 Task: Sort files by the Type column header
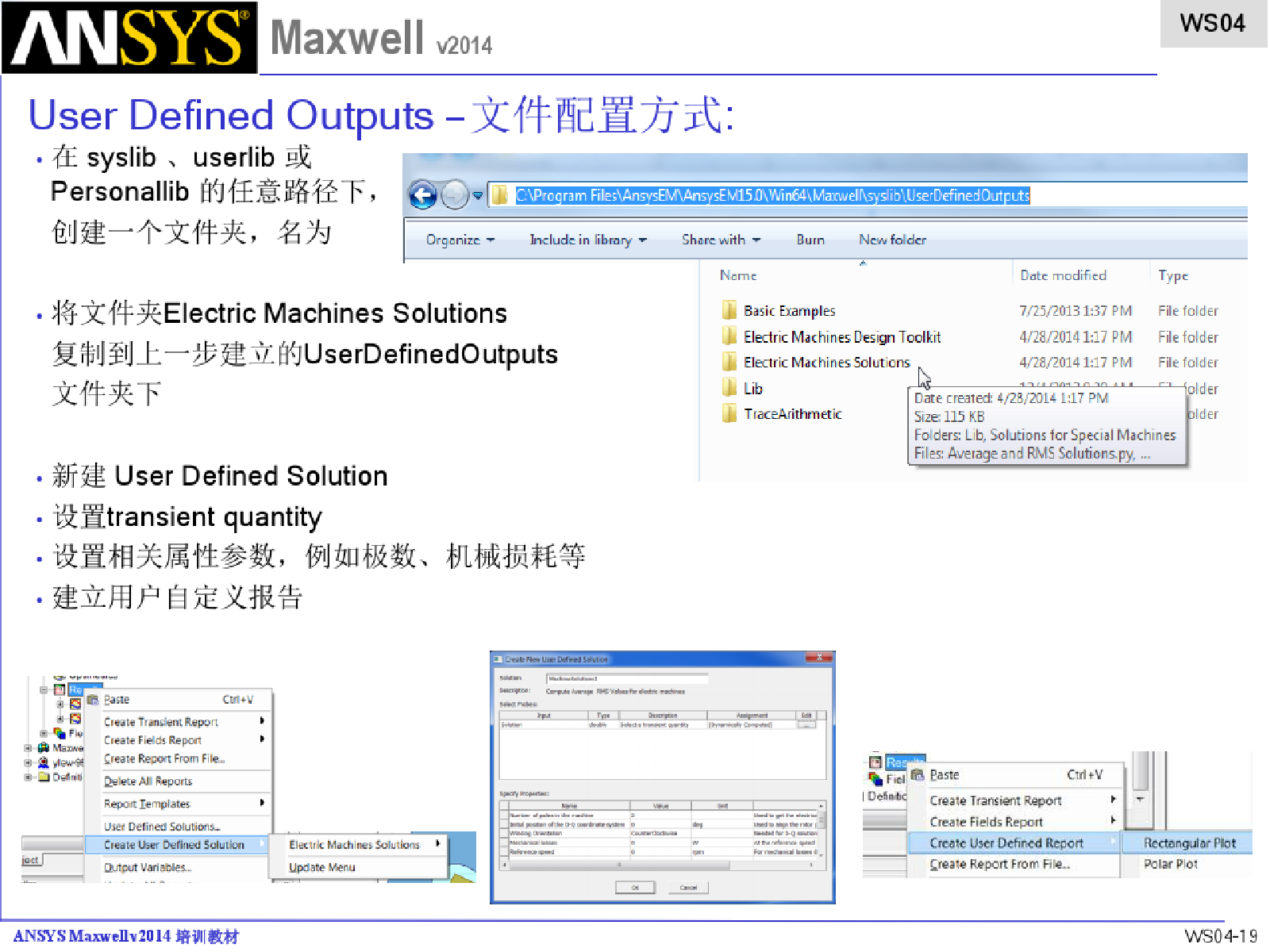pos(1173,275)
